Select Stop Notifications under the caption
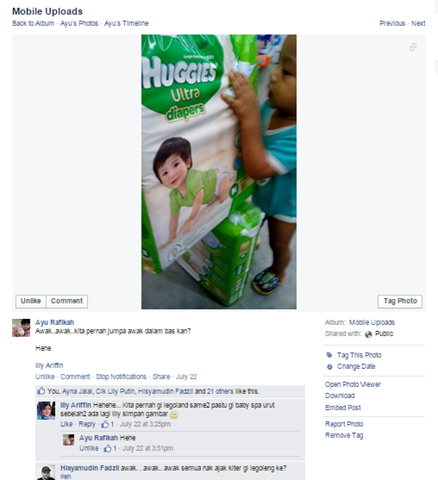Image resolution: width=438 pixels, height=480 pixels. coord(121,377)
